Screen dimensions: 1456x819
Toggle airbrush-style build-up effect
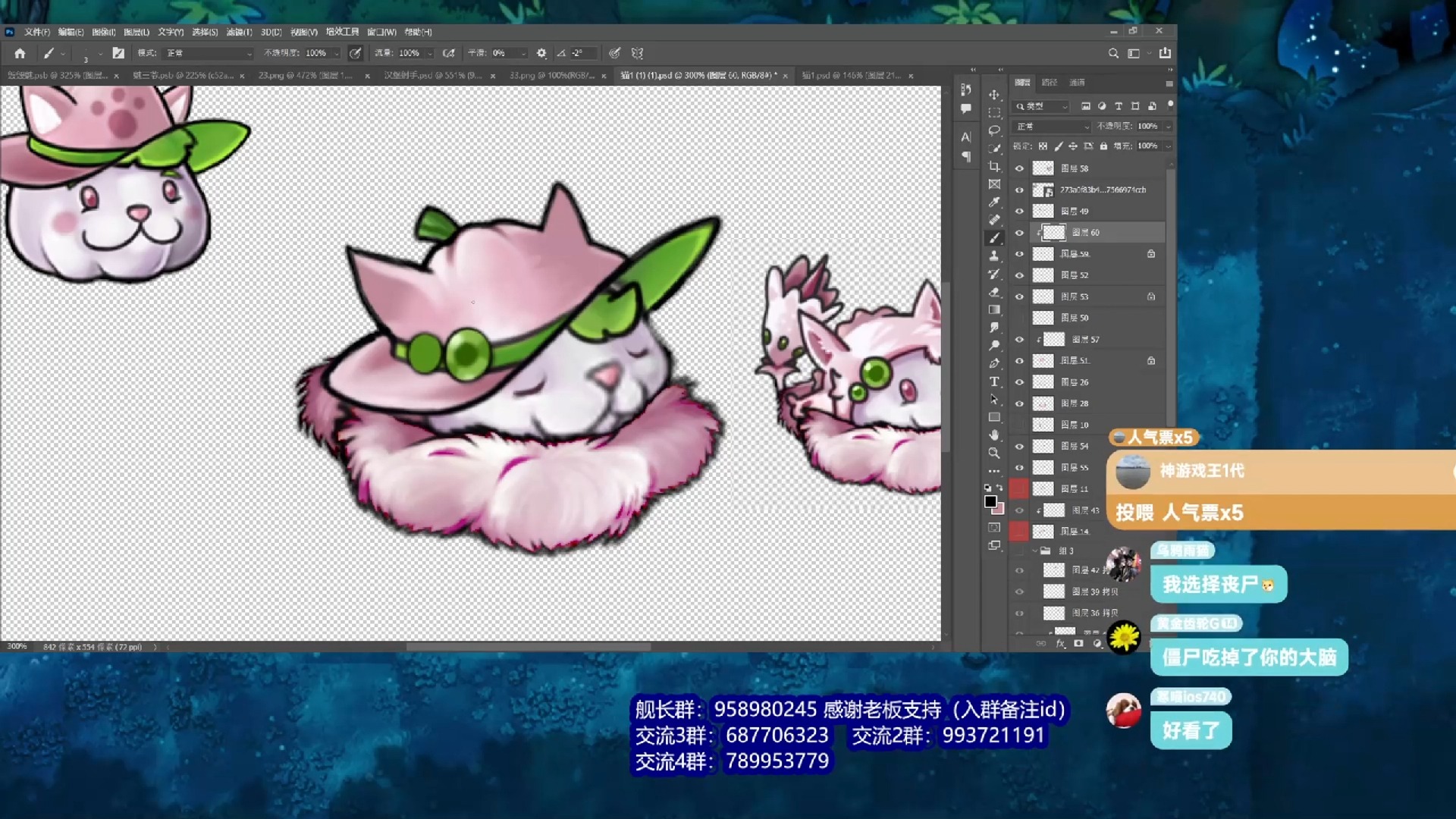click(x=449, y=53)
